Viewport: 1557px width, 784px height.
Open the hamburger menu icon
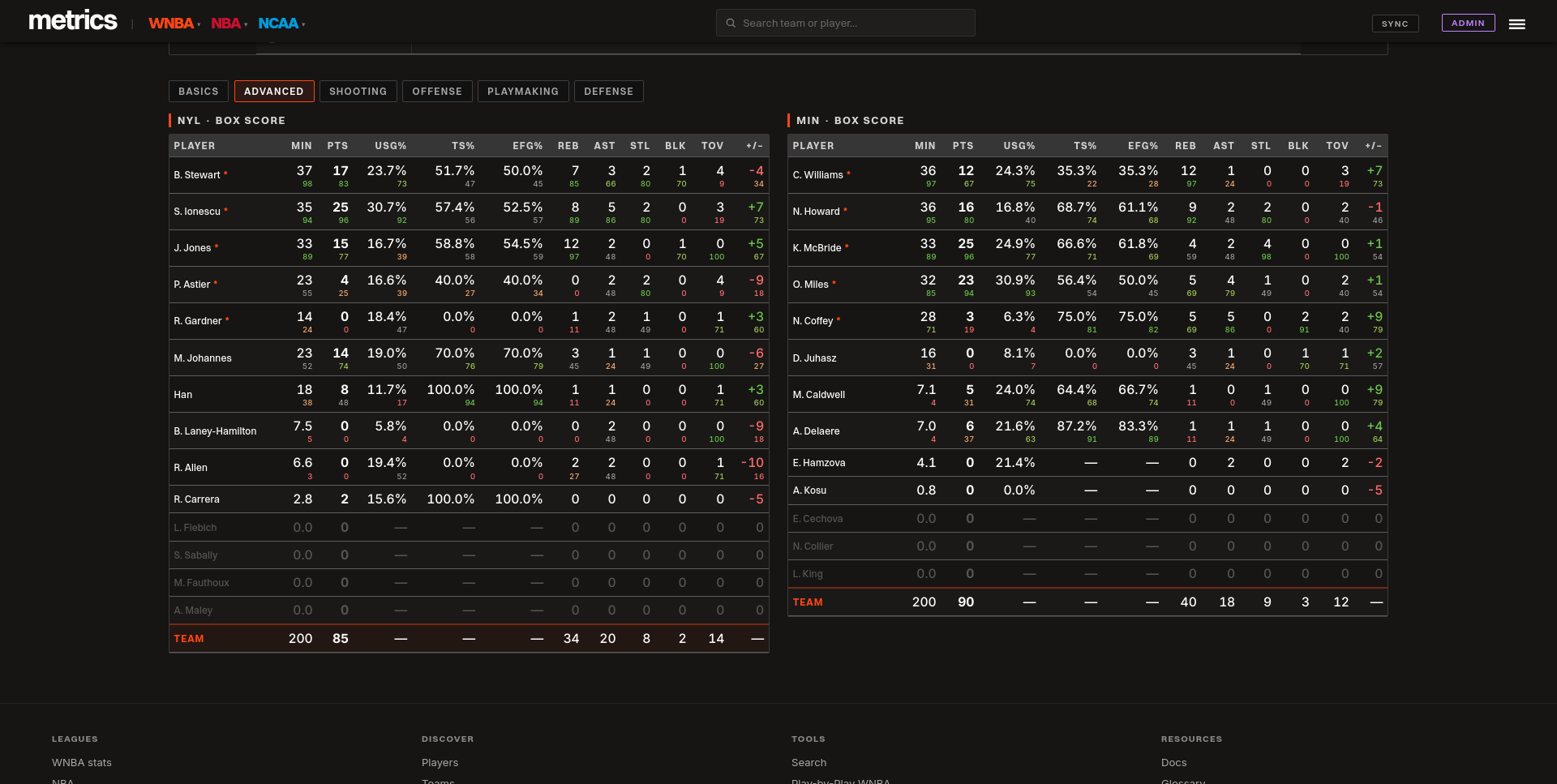(1516, 24)
